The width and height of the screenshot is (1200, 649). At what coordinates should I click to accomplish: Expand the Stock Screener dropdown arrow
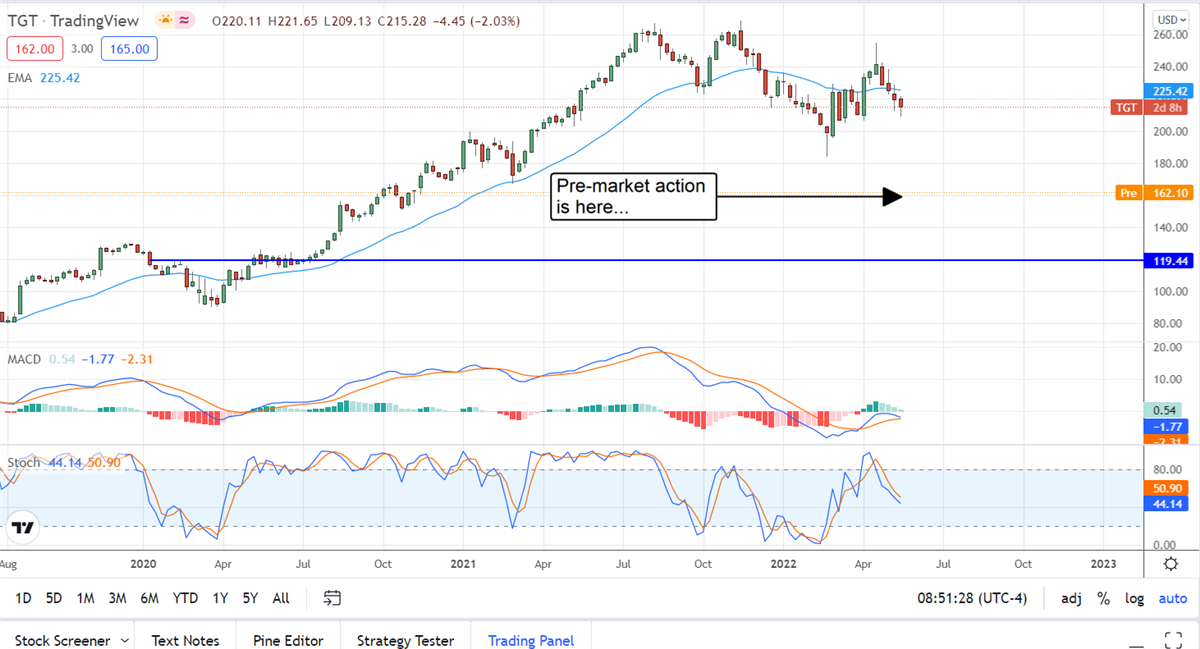(x=125, y=640)
